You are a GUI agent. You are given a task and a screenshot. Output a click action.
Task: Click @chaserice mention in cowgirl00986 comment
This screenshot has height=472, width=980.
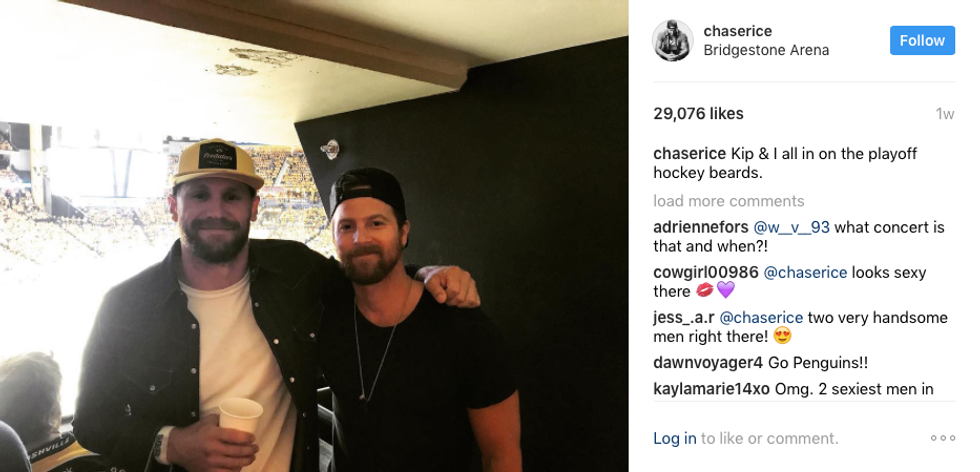click(805, 273)
